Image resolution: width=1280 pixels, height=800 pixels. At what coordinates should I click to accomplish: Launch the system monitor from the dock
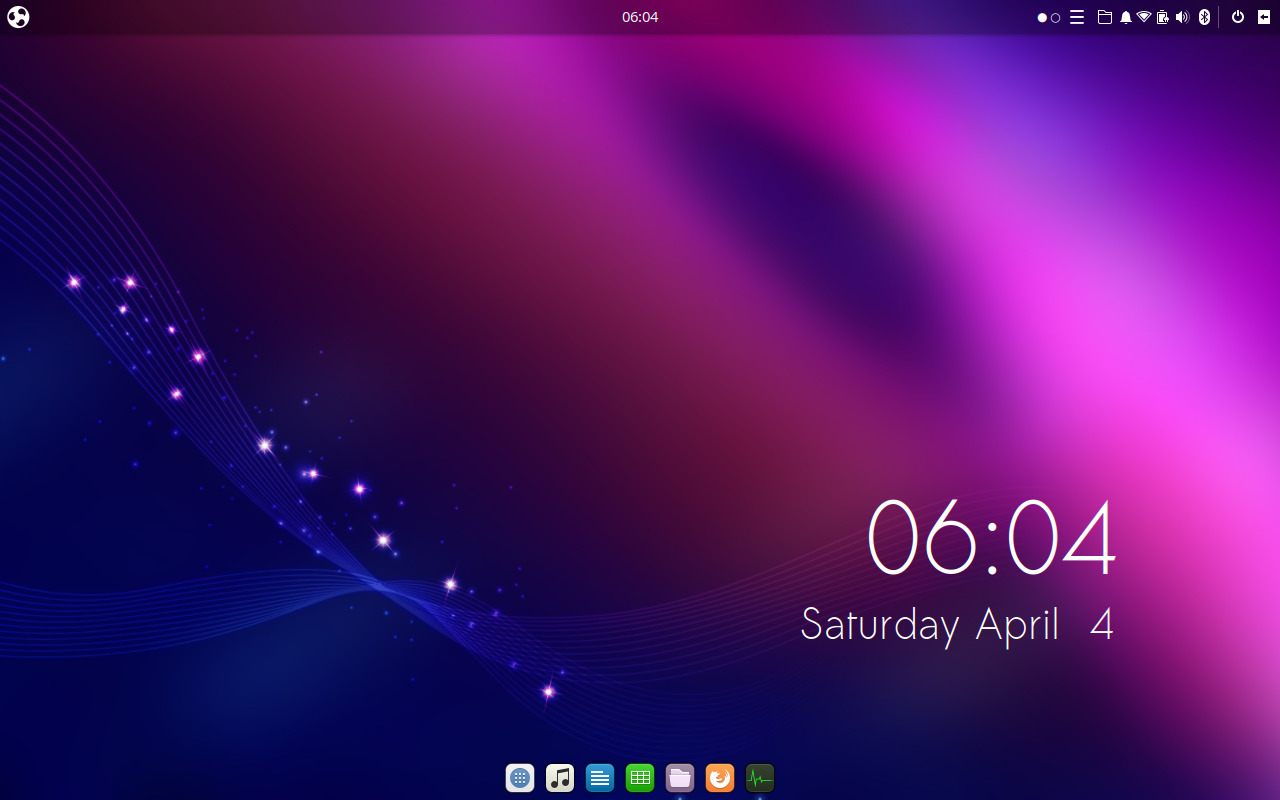coord(760,777)
